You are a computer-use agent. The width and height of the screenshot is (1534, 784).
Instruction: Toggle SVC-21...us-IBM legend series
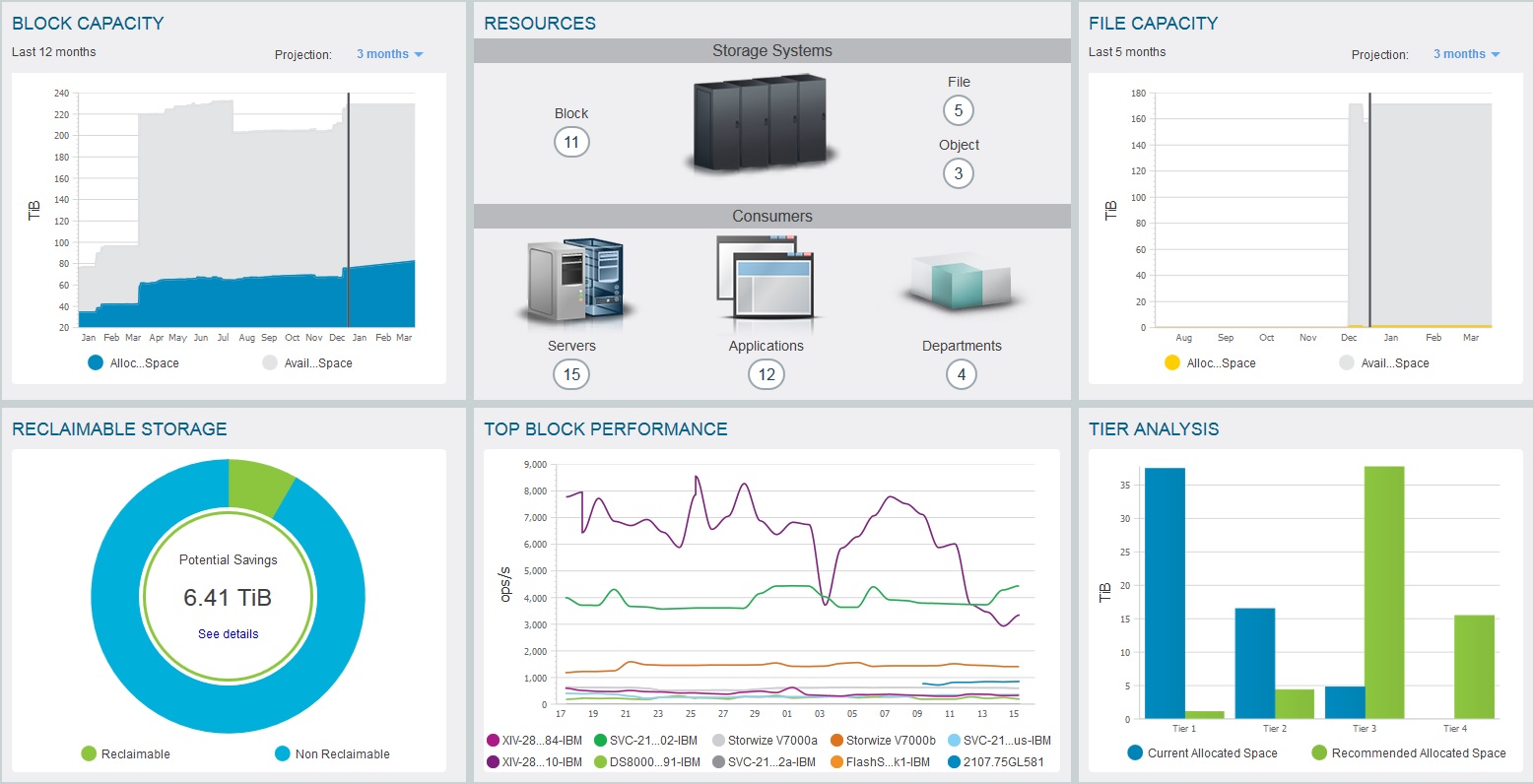[999, 740]
